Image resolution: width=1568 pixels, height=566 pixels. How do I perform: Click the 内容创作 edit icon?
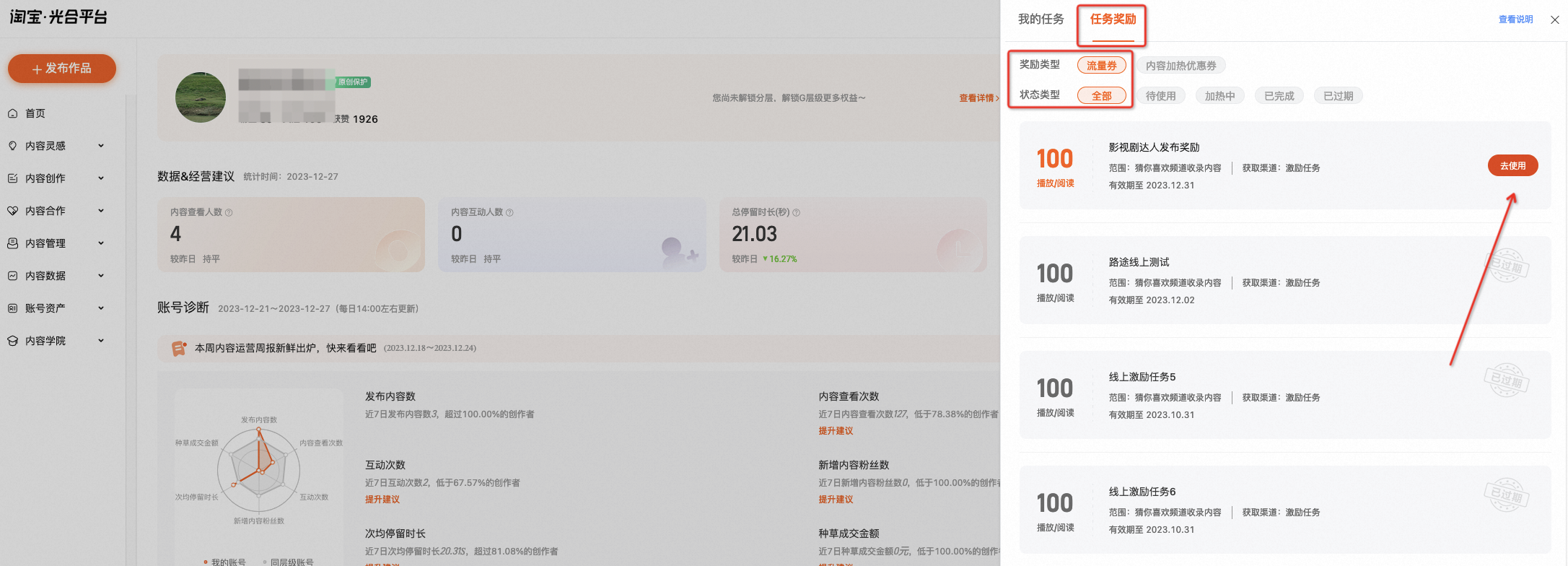13,178
